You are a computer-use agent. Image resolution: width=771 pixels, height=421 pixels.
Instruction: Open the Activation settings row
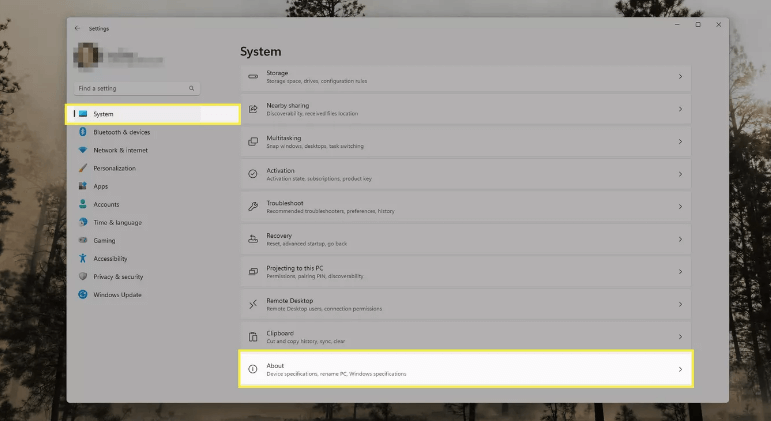click(466, 174)
